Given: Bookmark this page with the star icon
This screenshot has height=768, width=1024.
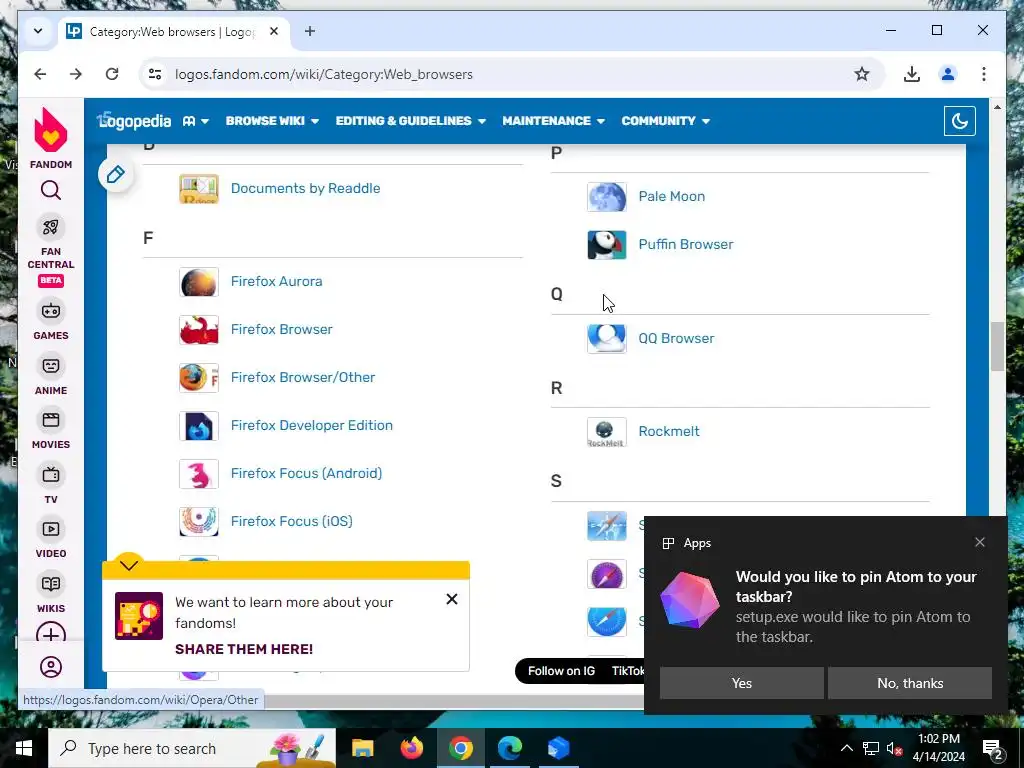Looking at the screenshot, I should coord(862,74).
